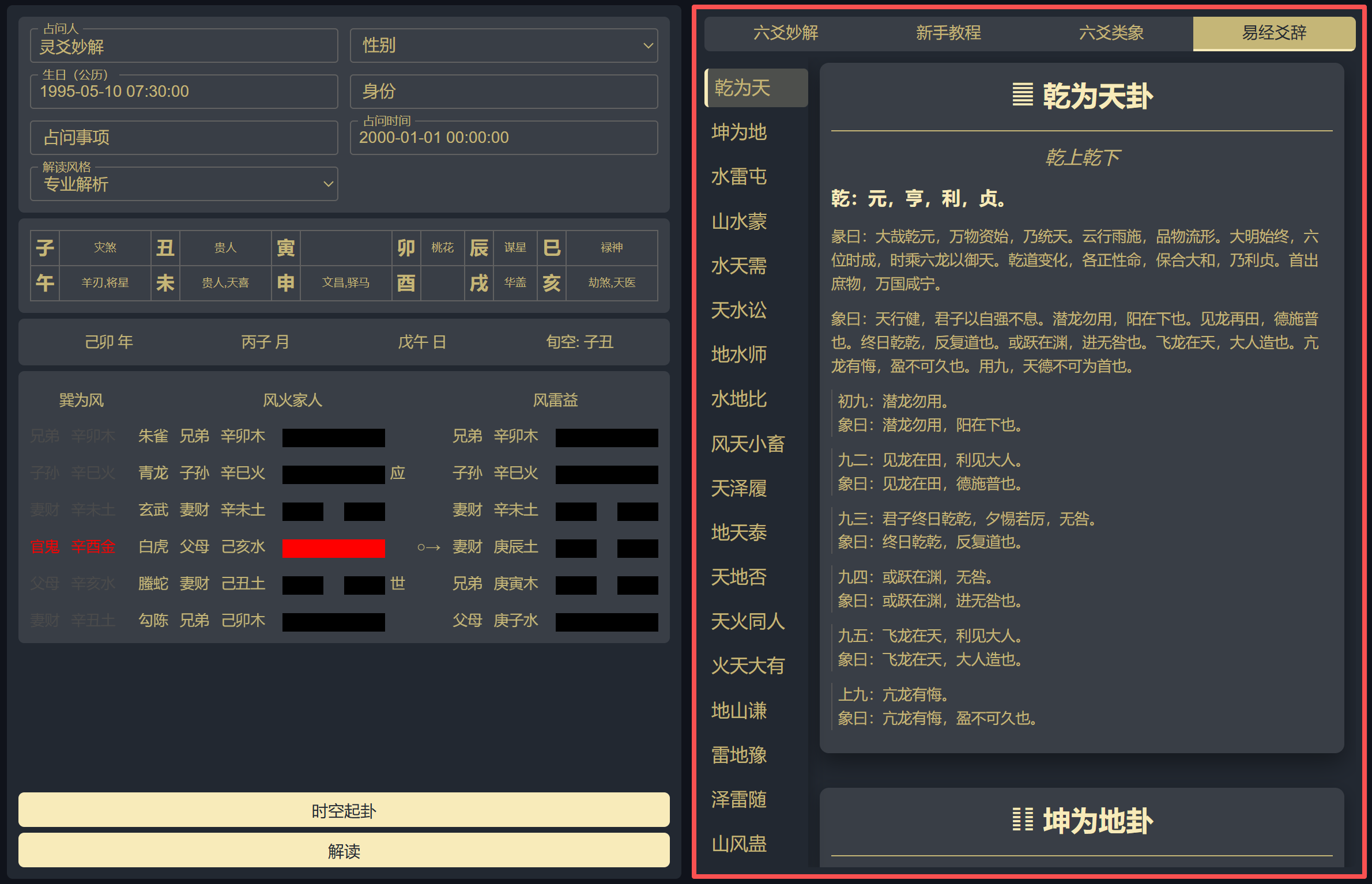
Task: Click the 占问事项 input field
Action: tap(183, 138)
